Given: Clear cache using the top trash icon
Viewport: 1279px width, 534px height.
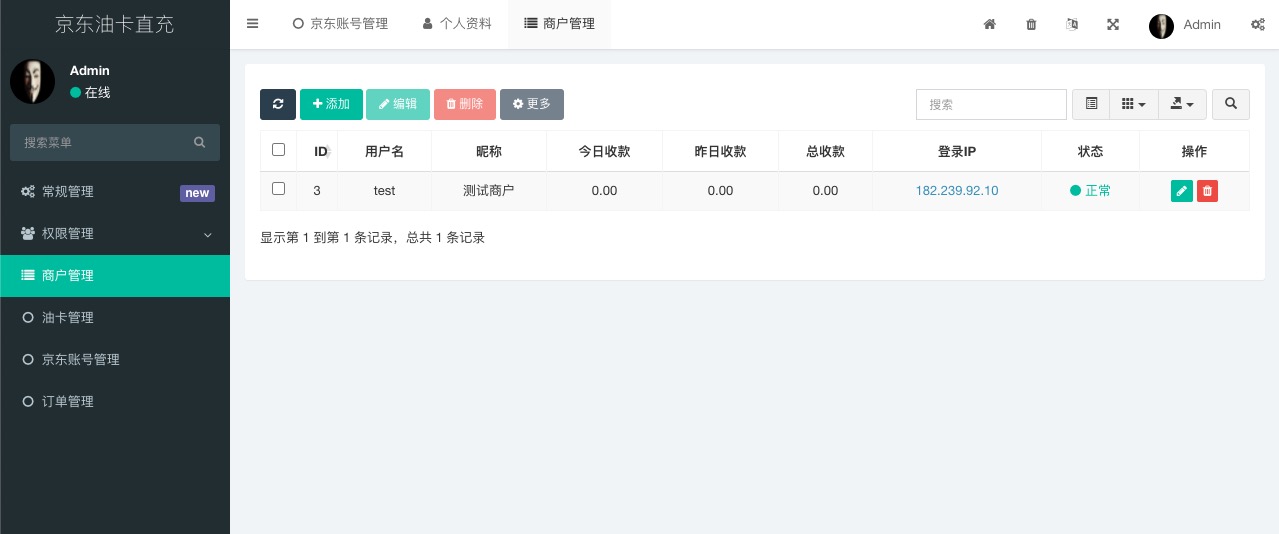Looking at the screenshot, I should [1031, 24].
